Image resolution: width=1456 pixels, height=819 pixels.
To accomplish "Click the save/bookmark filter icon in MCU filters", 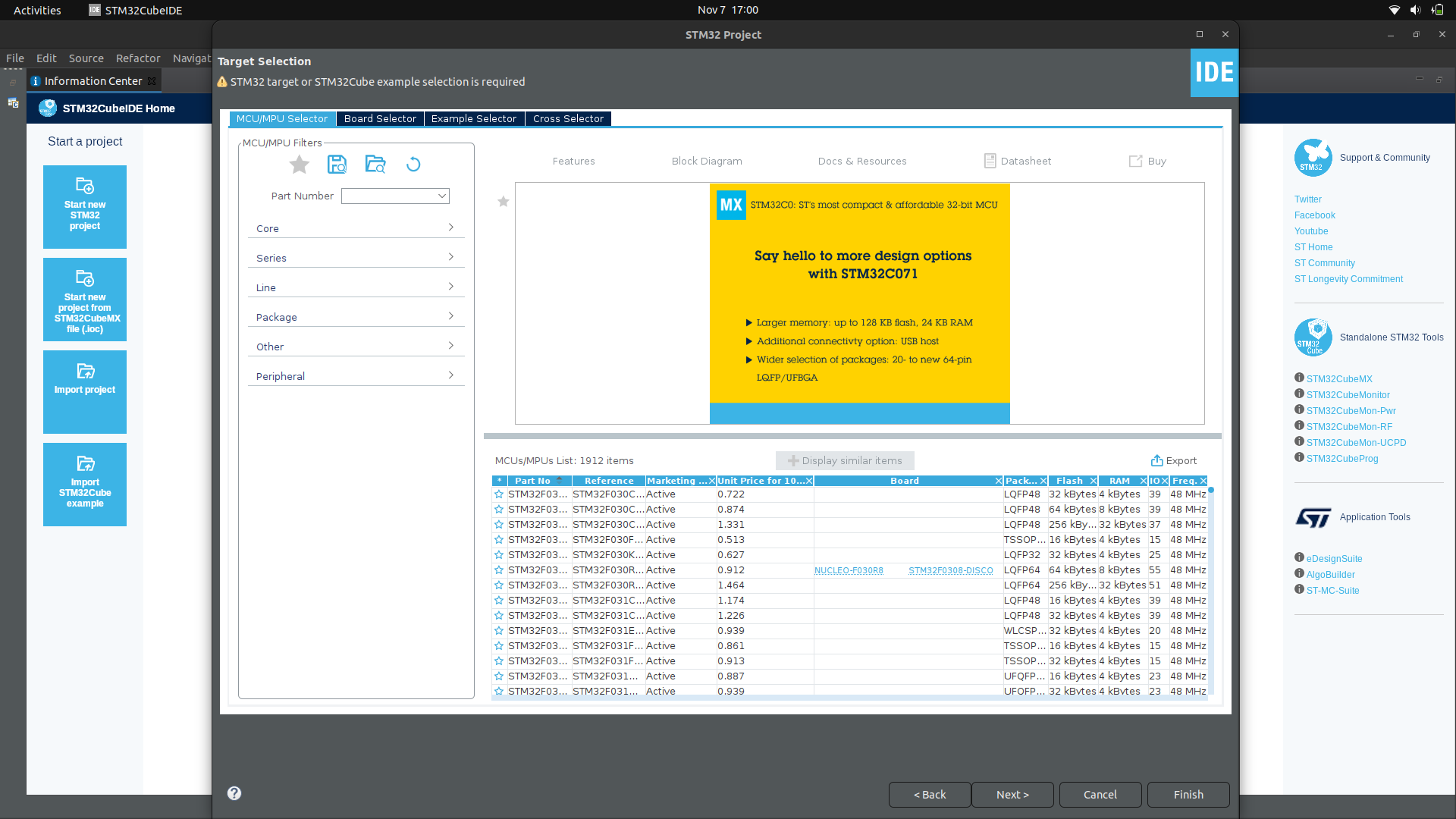I will coord(337,164).
